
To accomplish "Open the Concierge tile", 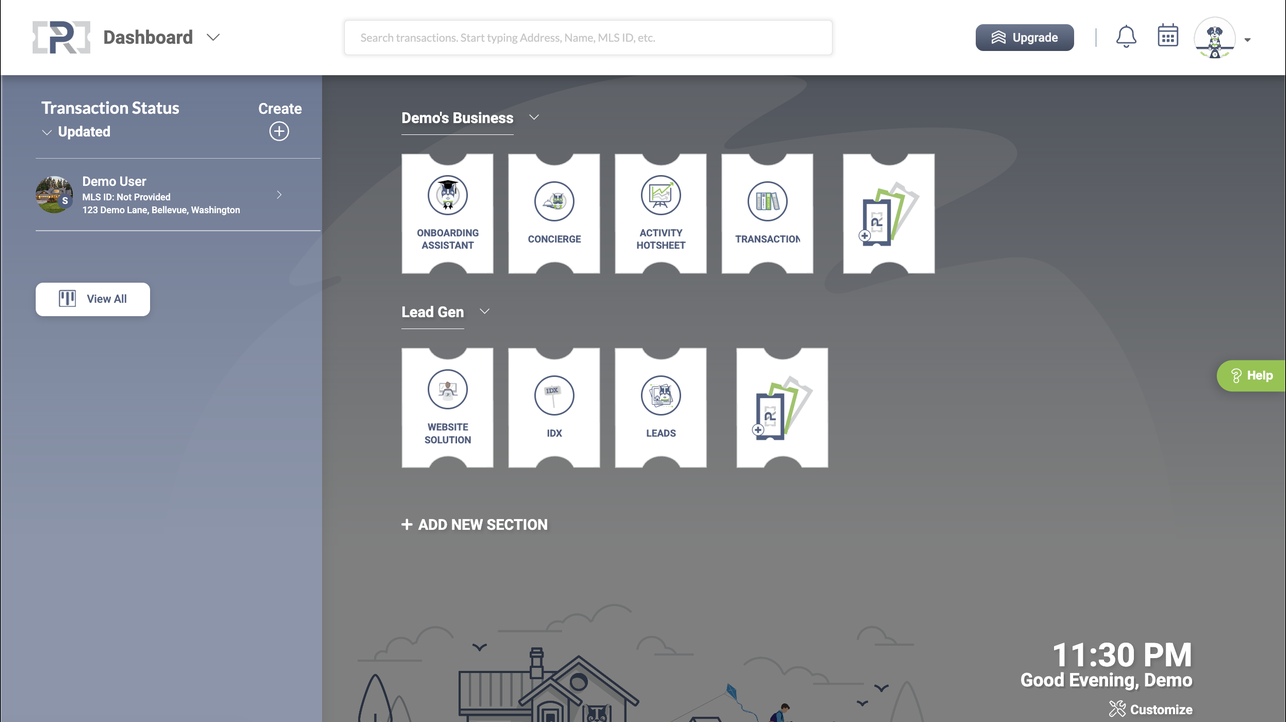I will (x=554, y=213).
